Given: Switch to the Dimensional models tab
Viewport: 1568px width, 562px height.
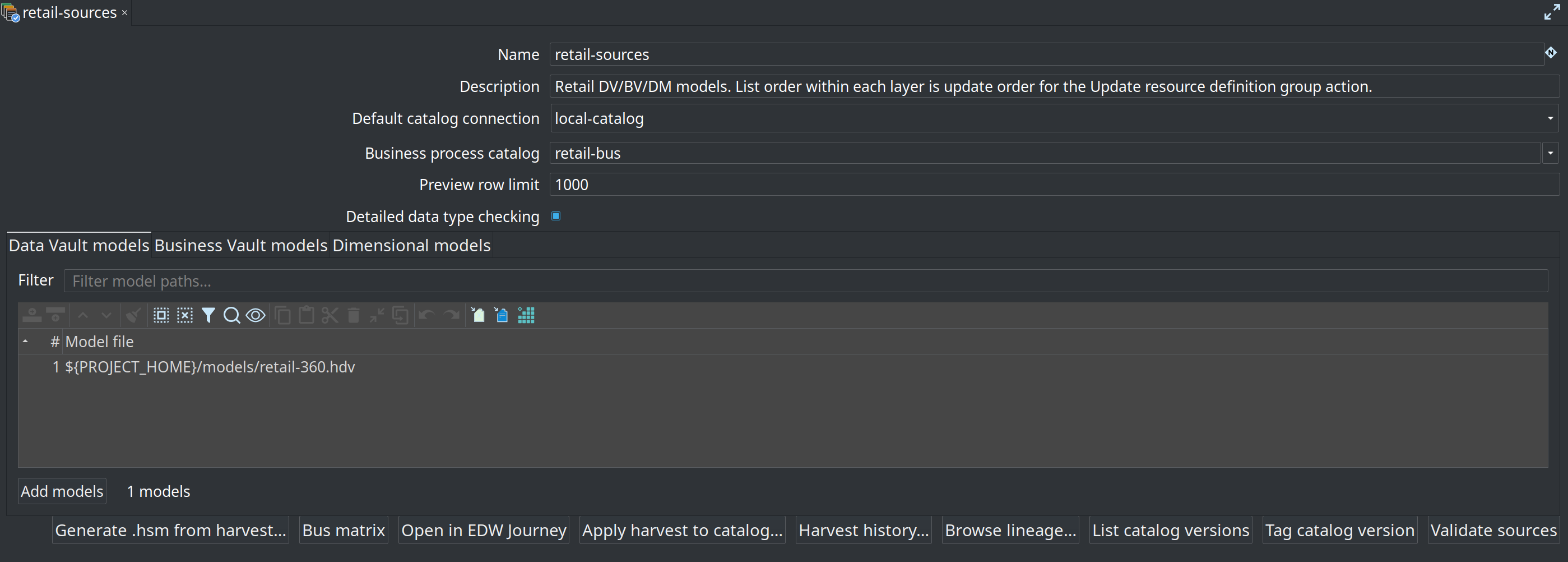Looking at the screenshot, I should (411, 245).
